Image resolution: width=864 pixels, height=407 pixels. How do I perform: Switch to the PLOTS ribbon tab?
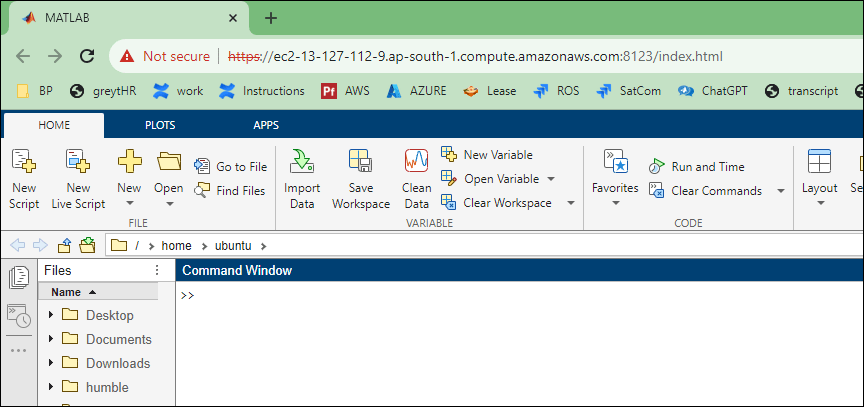coord(160,125)
